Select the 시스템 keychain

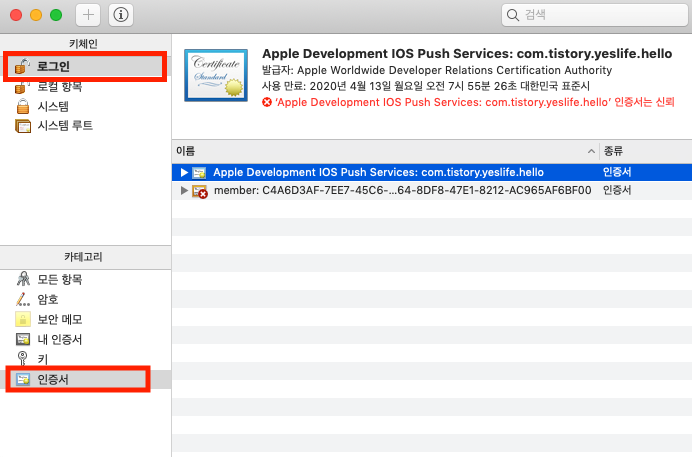85,106
